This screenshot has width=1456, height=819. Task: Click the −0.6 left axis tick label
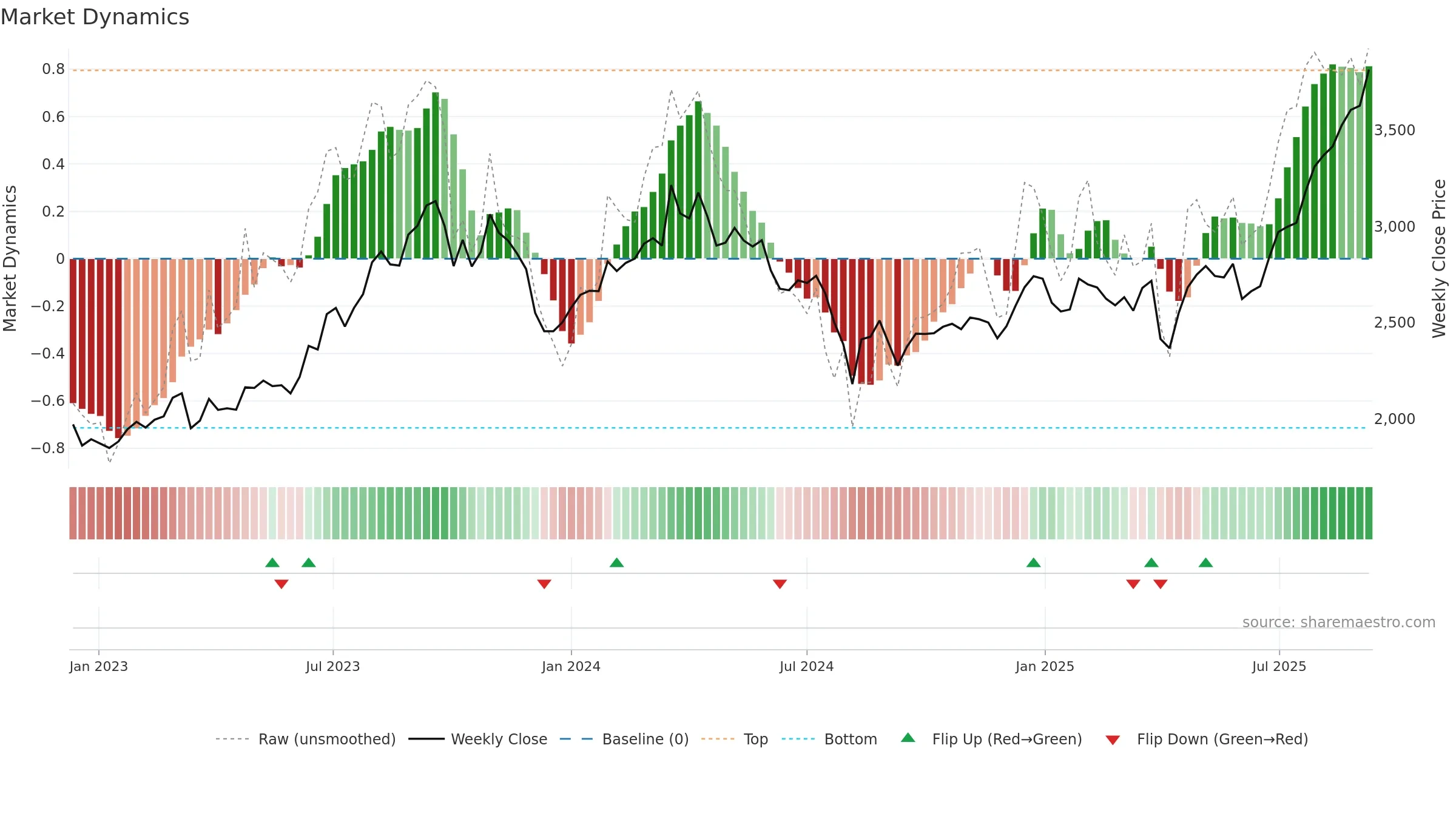click(x=48, y=400)
